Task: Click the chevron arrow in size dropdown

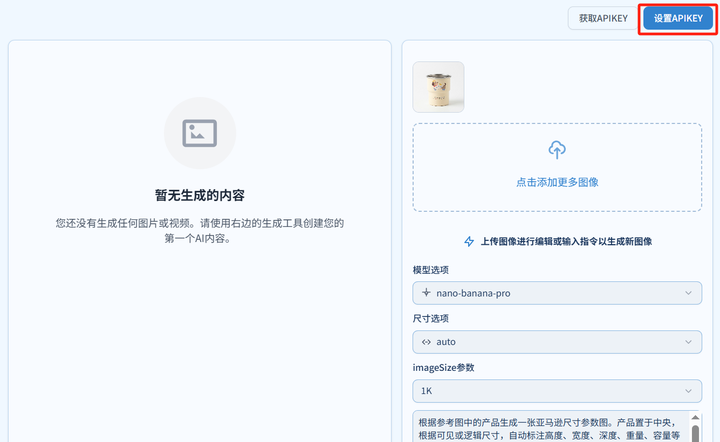Action: pos(688,342)
